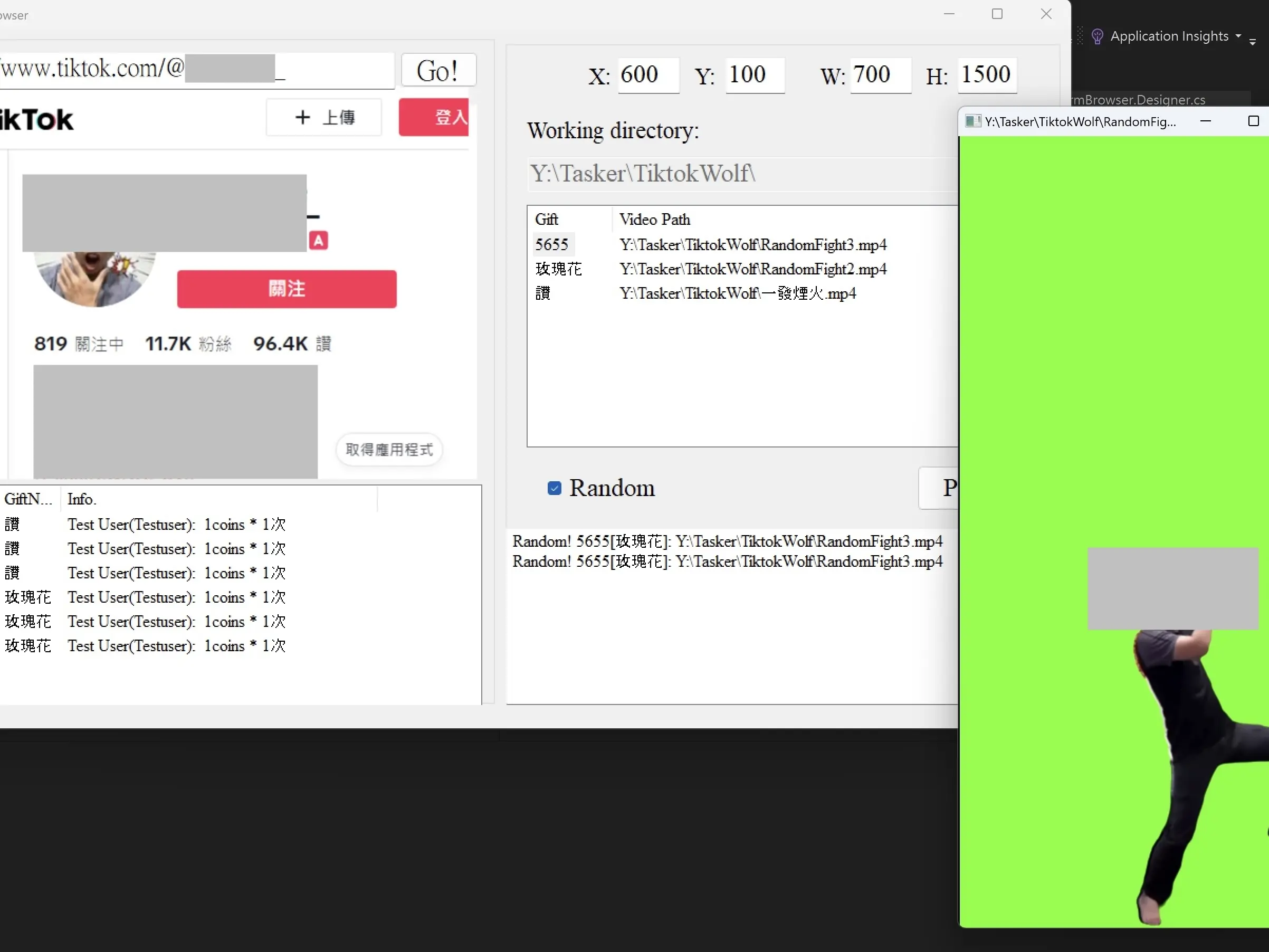
Task: Open the FrmBrowser.Designer.cs tab
Action: point(1139,100)
